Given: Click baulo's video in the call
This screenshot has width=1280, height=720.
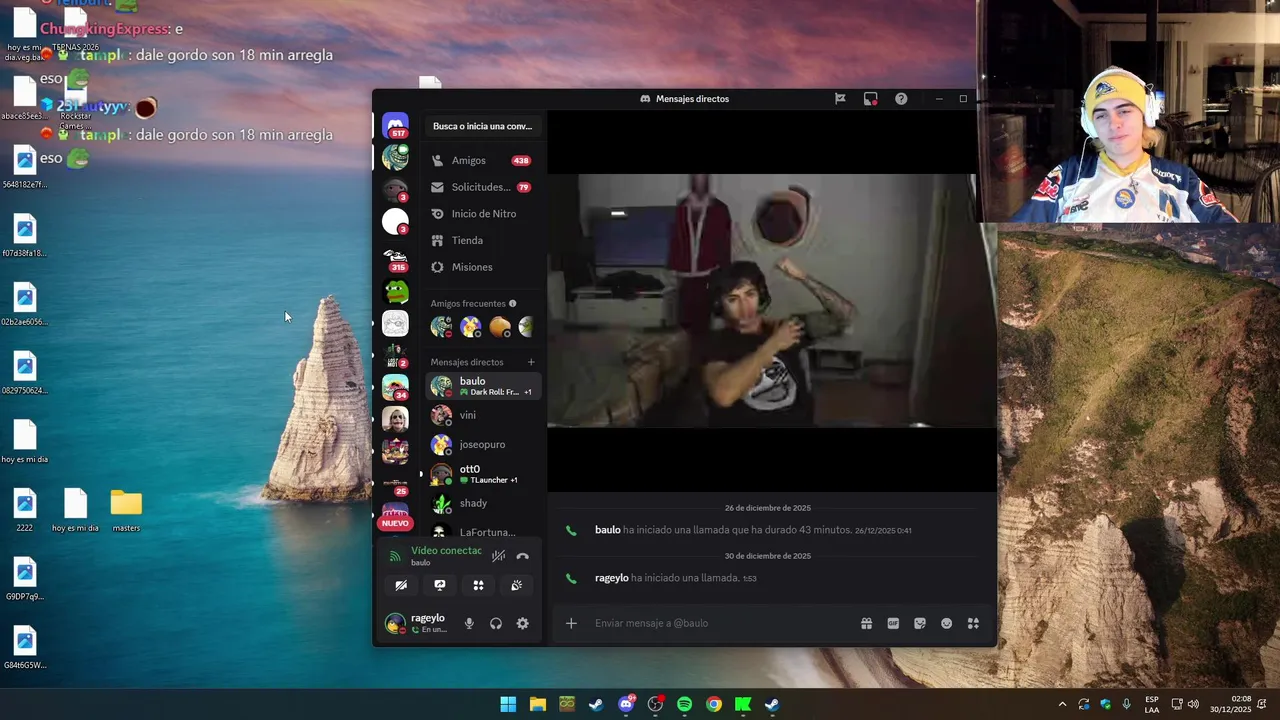Looking at the screenshot, I should pyautogui.click(x=771, y=300).
